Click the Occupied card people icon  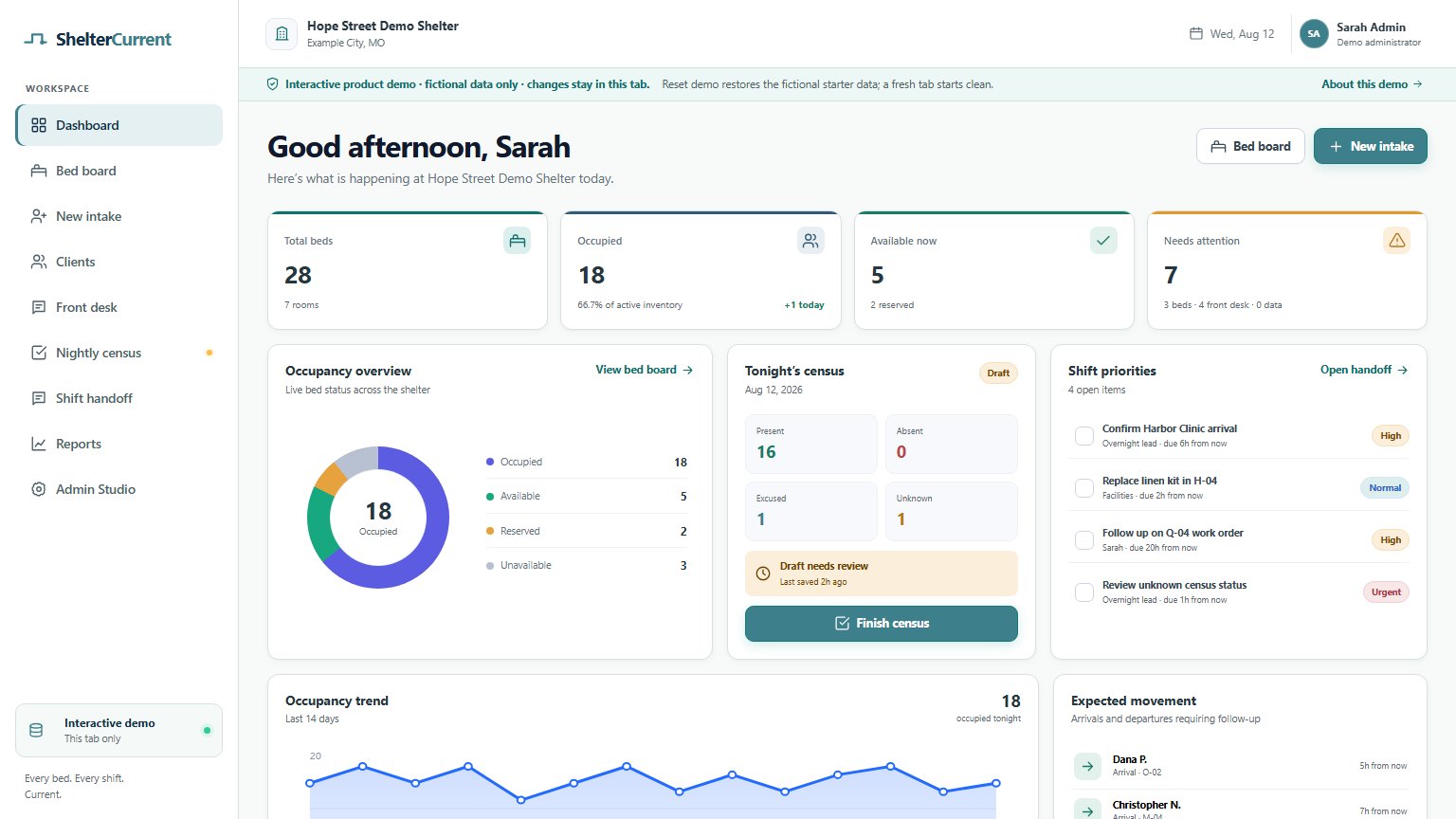[810, 241]
